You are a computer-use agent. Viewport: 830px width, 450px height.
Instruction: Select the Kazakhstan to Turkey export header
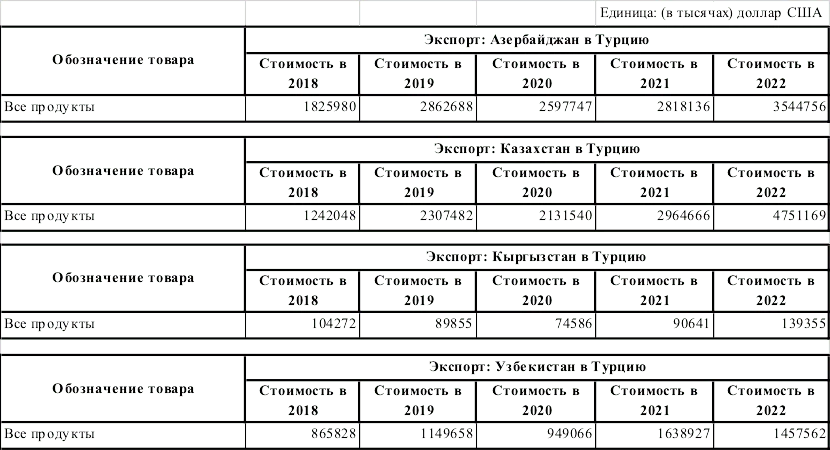(536, 149)
